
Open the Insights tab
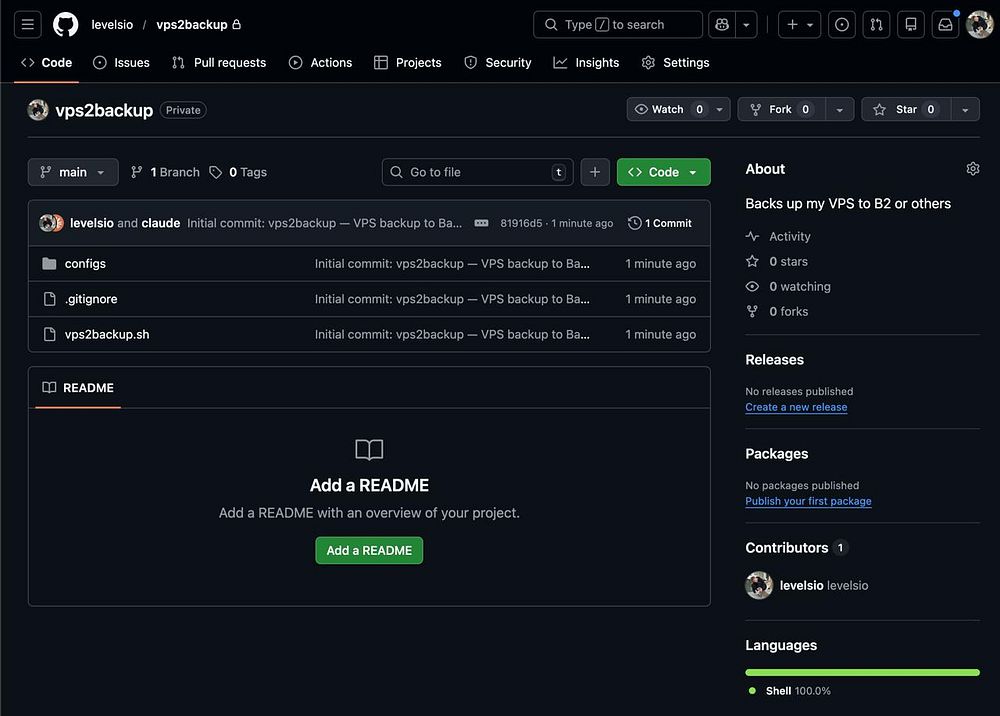coord(586,62)
